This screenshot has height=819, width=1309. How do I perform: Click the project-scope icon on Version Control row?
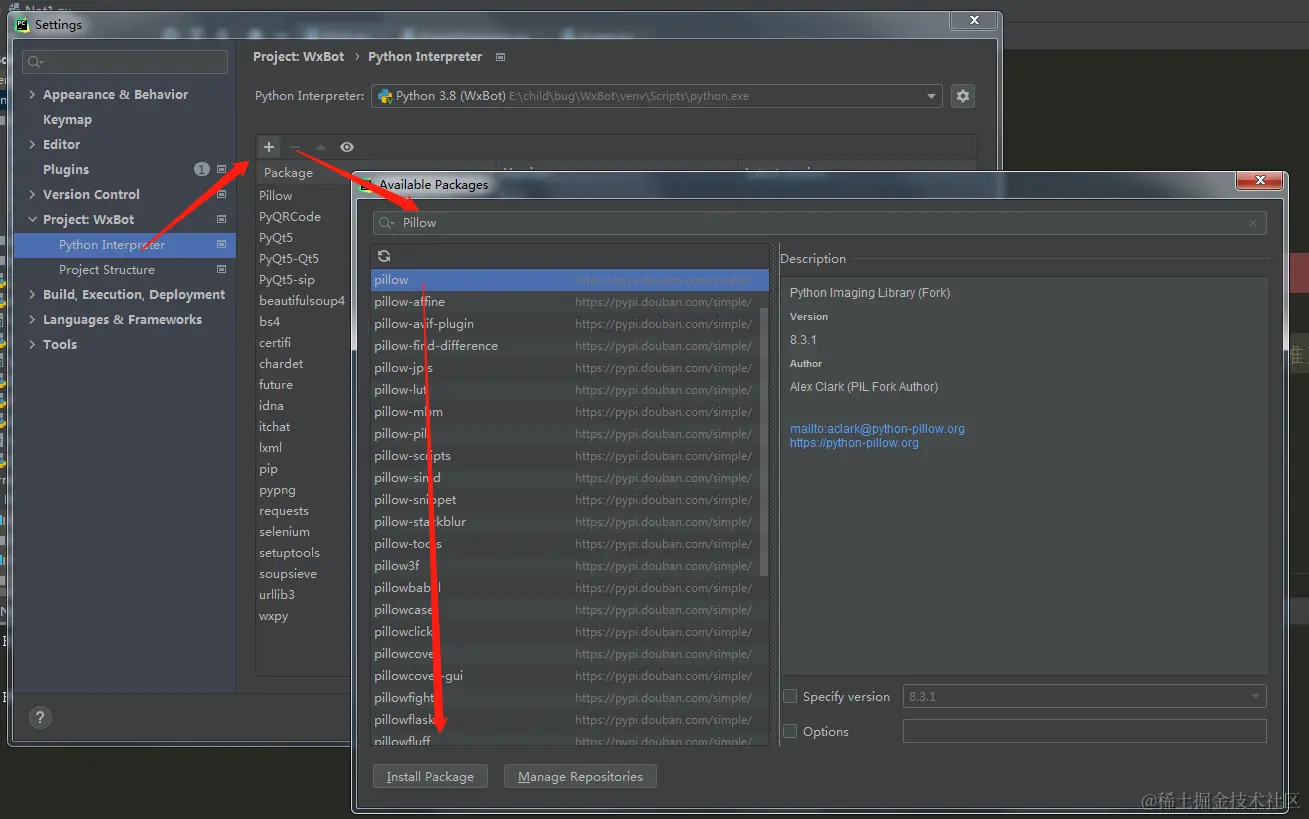(222, 195)
